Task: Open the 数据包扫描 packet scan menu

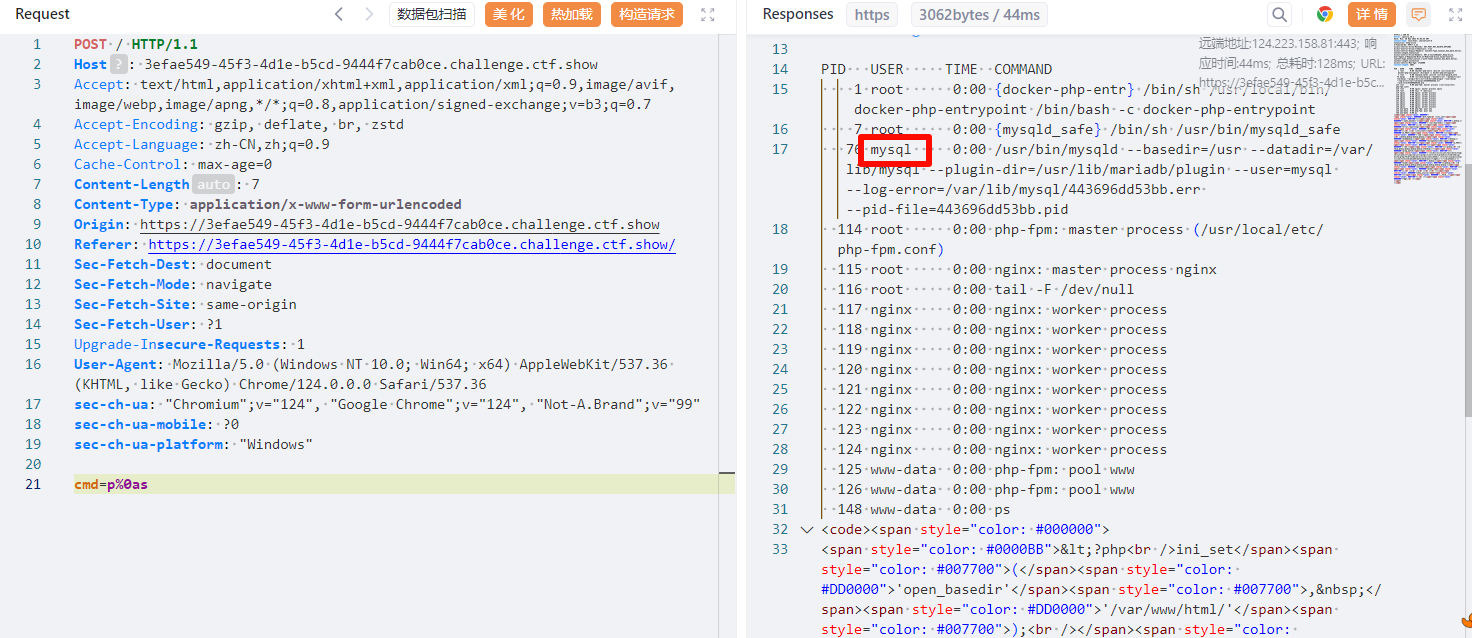Action: pyautogui.click(x=431, y=14)
